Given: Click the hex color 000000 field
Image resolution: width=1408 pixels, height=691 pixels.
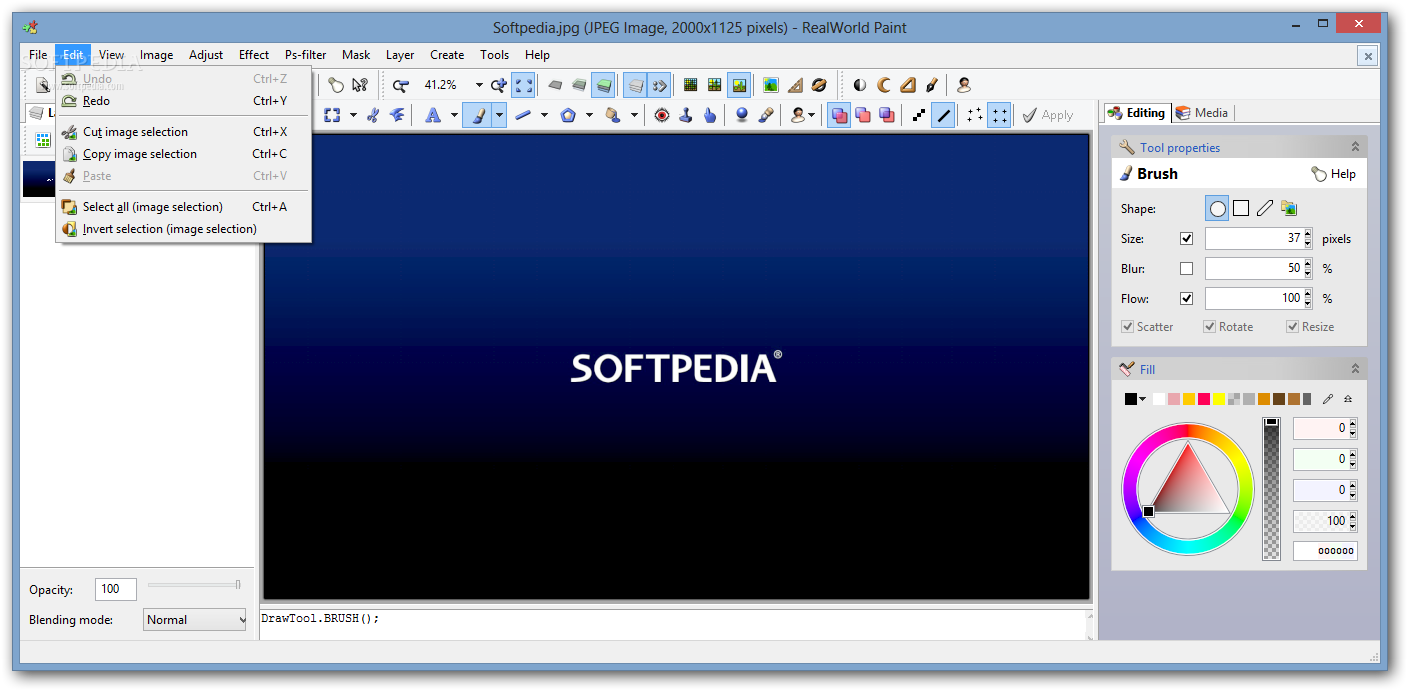Looking at the screenshot, I should click(x=1325, y=551).
